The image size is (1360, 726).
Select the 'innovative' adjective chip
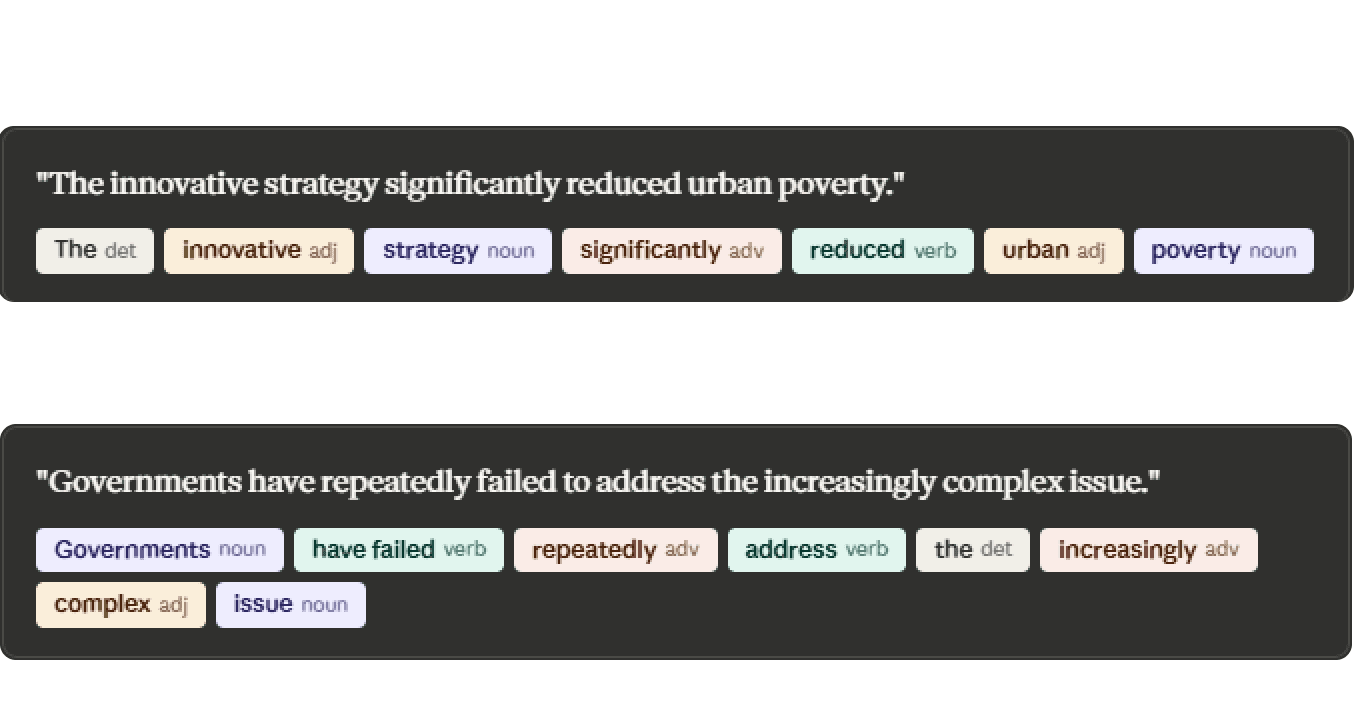(x=259, y=250)
